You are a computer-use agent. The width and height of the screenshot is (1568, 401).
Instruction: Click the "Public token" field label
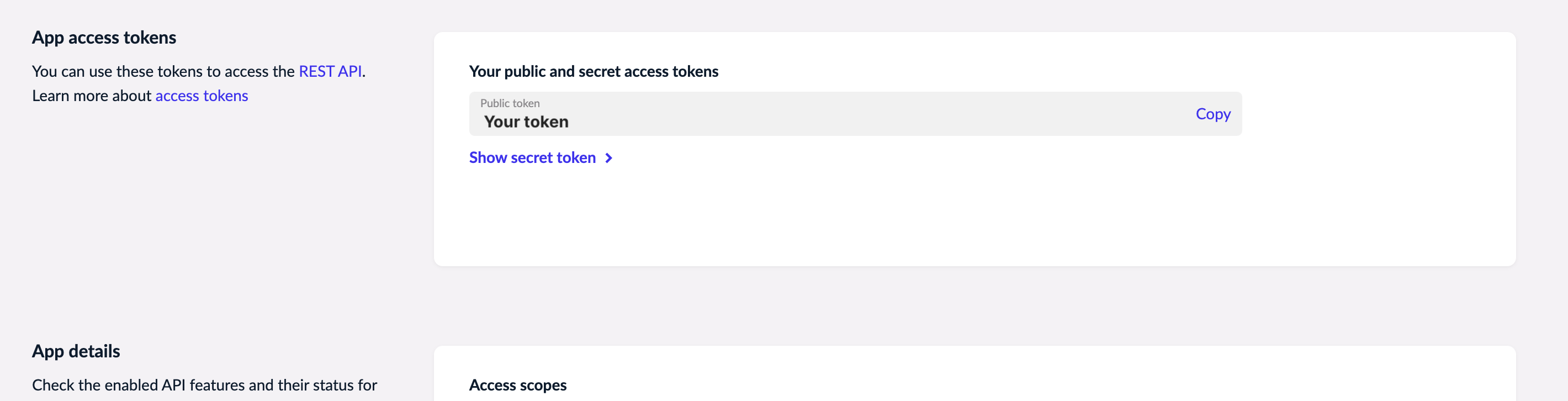510,103
